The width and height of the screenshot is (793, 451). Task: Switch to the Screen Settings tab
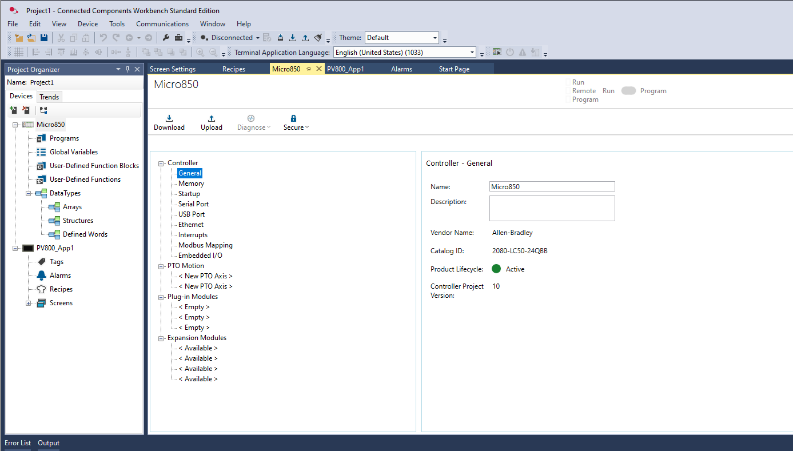[172, 69]
